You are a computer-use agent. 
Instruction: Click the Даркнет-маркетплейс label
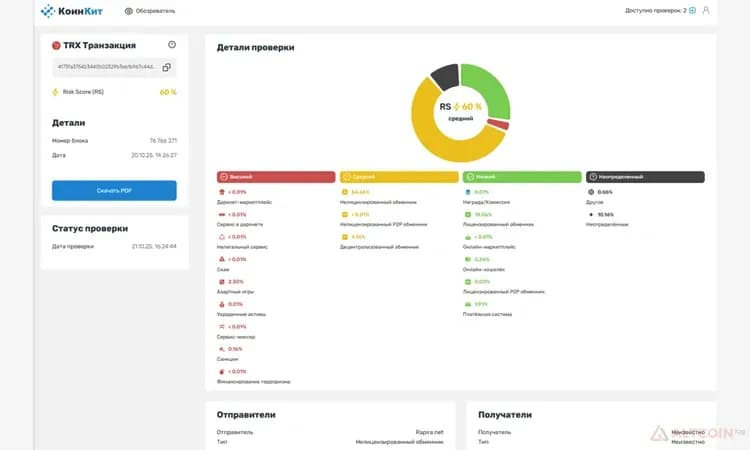(x=244, y=202)
